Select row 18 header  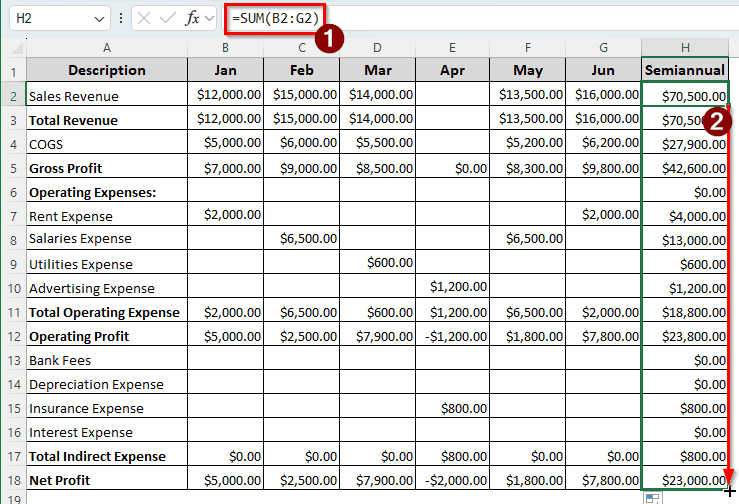[13, 480]
